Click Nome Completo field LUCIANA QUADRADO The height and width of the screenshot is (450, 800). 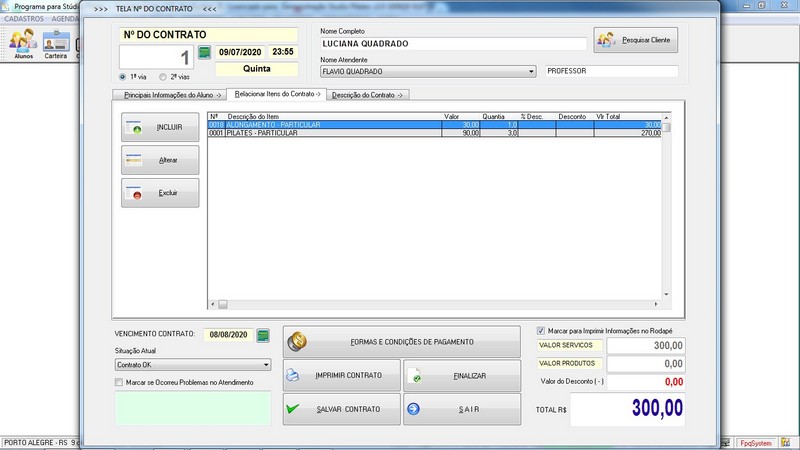[x=453, y=44]
